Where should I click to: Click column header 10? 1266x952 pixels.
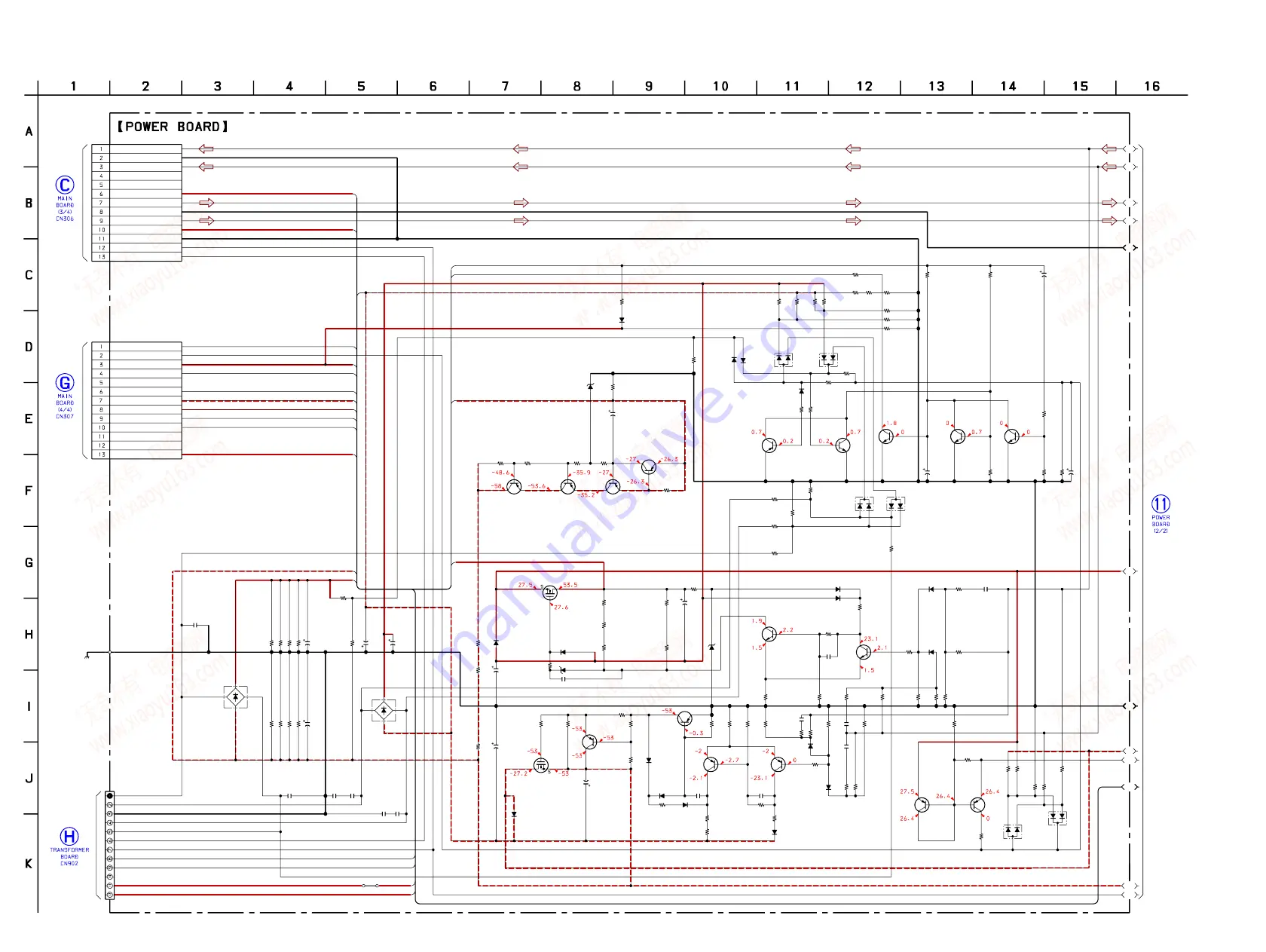point(720,87)
